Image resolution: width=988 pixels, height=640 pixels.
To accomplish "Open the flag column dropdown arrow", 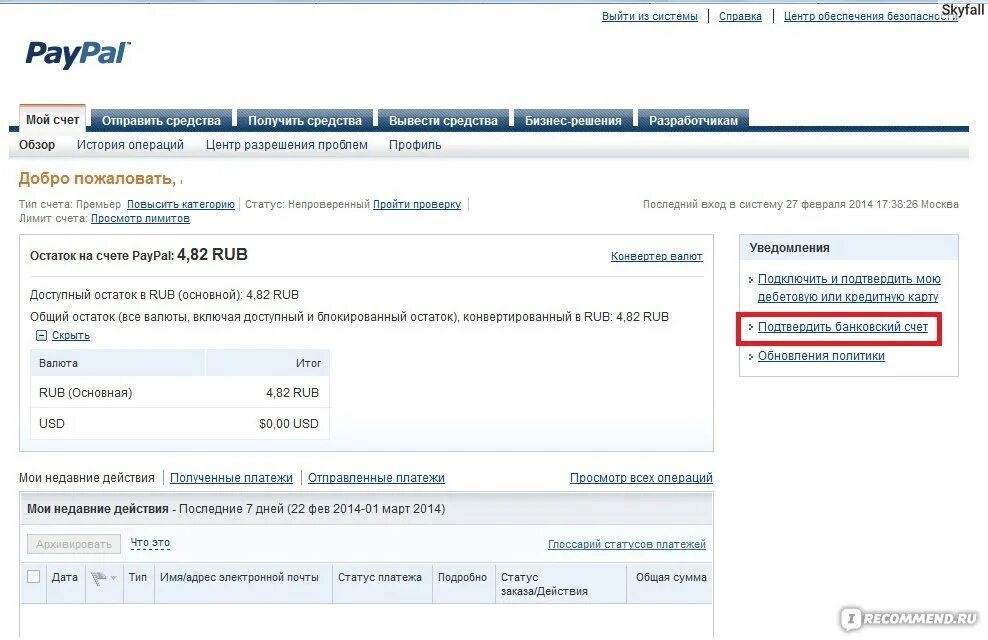I will click(x=113, y=578).
